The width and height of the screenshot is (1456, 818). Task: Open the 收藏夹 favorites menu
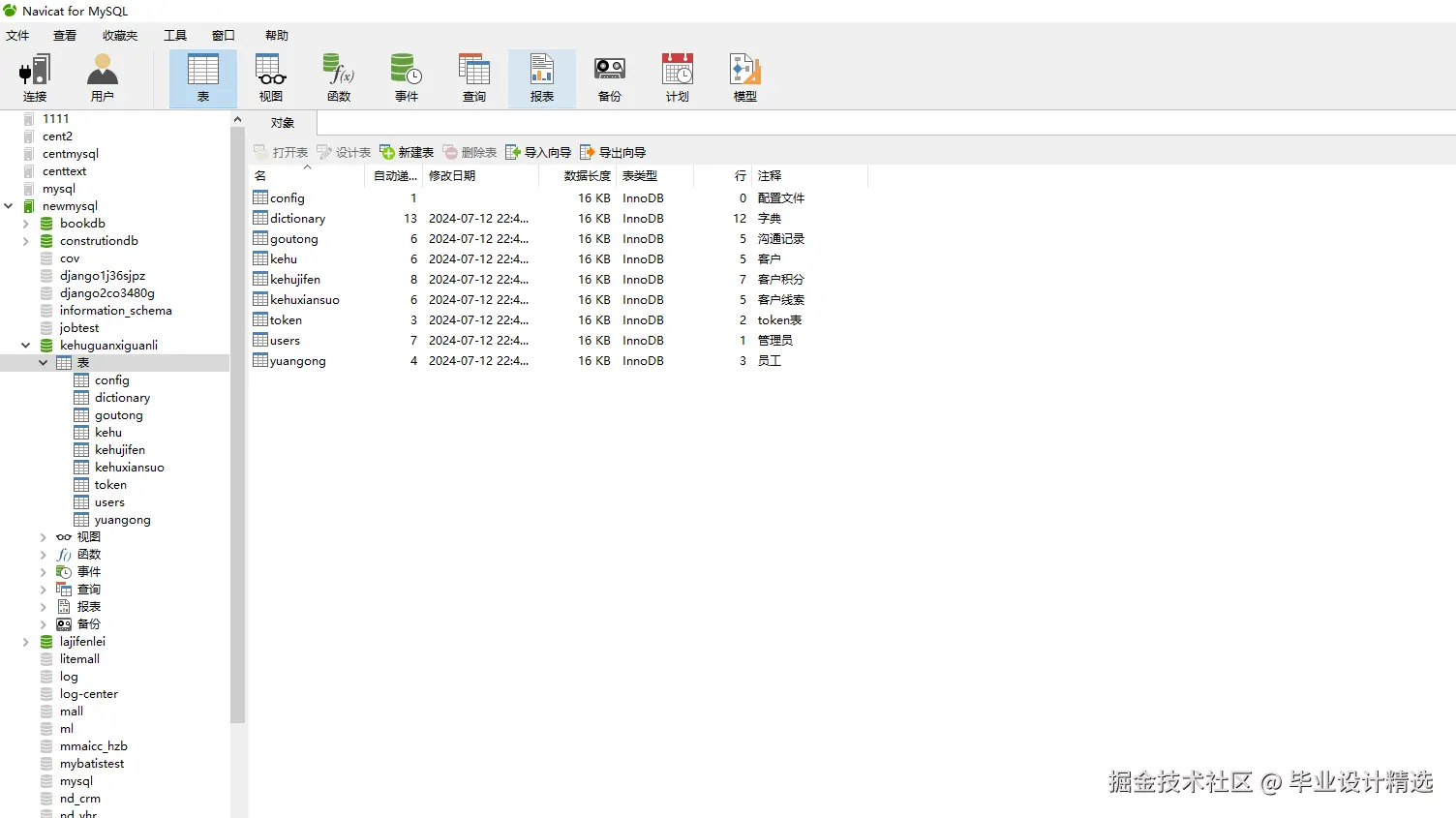pos(120,36)
